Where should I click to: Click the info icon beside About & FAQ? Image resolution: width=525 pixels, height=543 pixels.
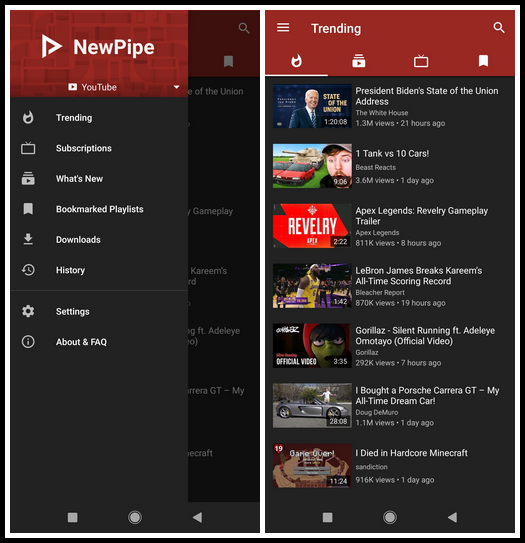tap(28, 341)
